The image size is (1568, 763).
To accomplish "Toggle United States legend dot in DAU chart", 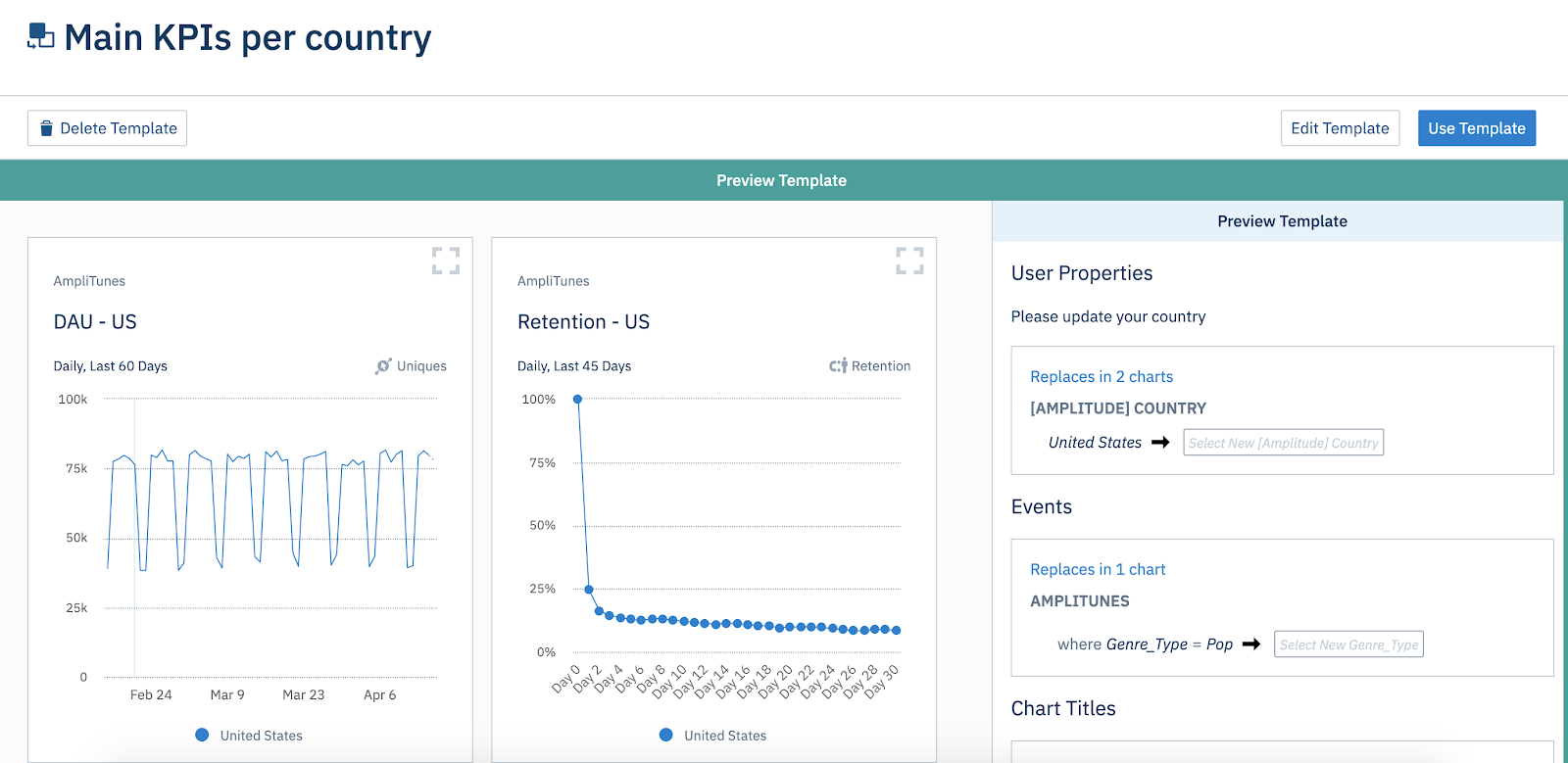I will tap(202, 735).
